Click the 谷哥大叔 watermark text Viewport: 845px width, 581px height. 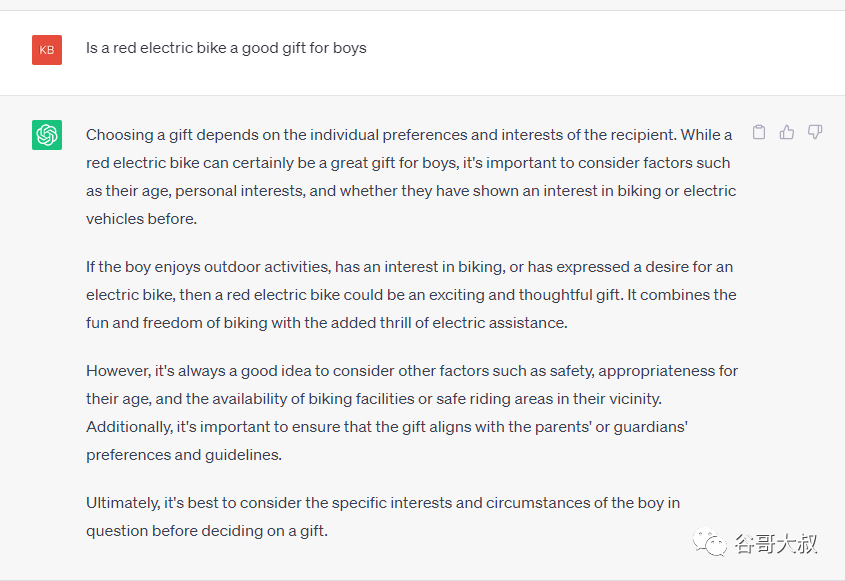coord(776,544)
